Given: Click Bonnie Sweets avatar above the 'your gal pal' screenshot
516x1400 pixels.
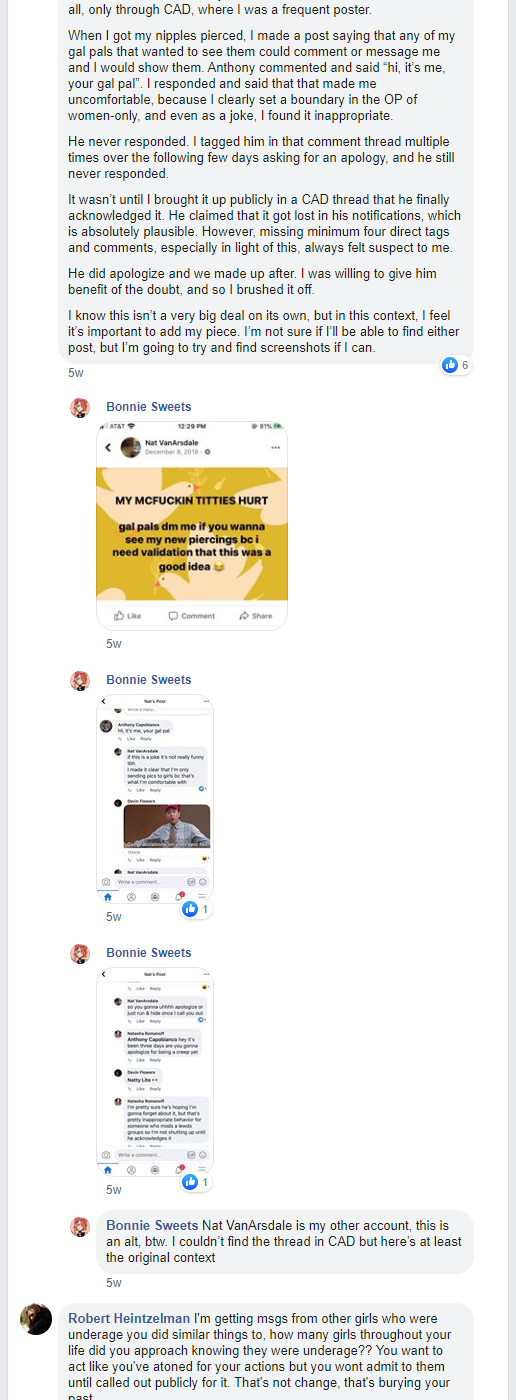Looking at the screenshot, I should [80, 680].
